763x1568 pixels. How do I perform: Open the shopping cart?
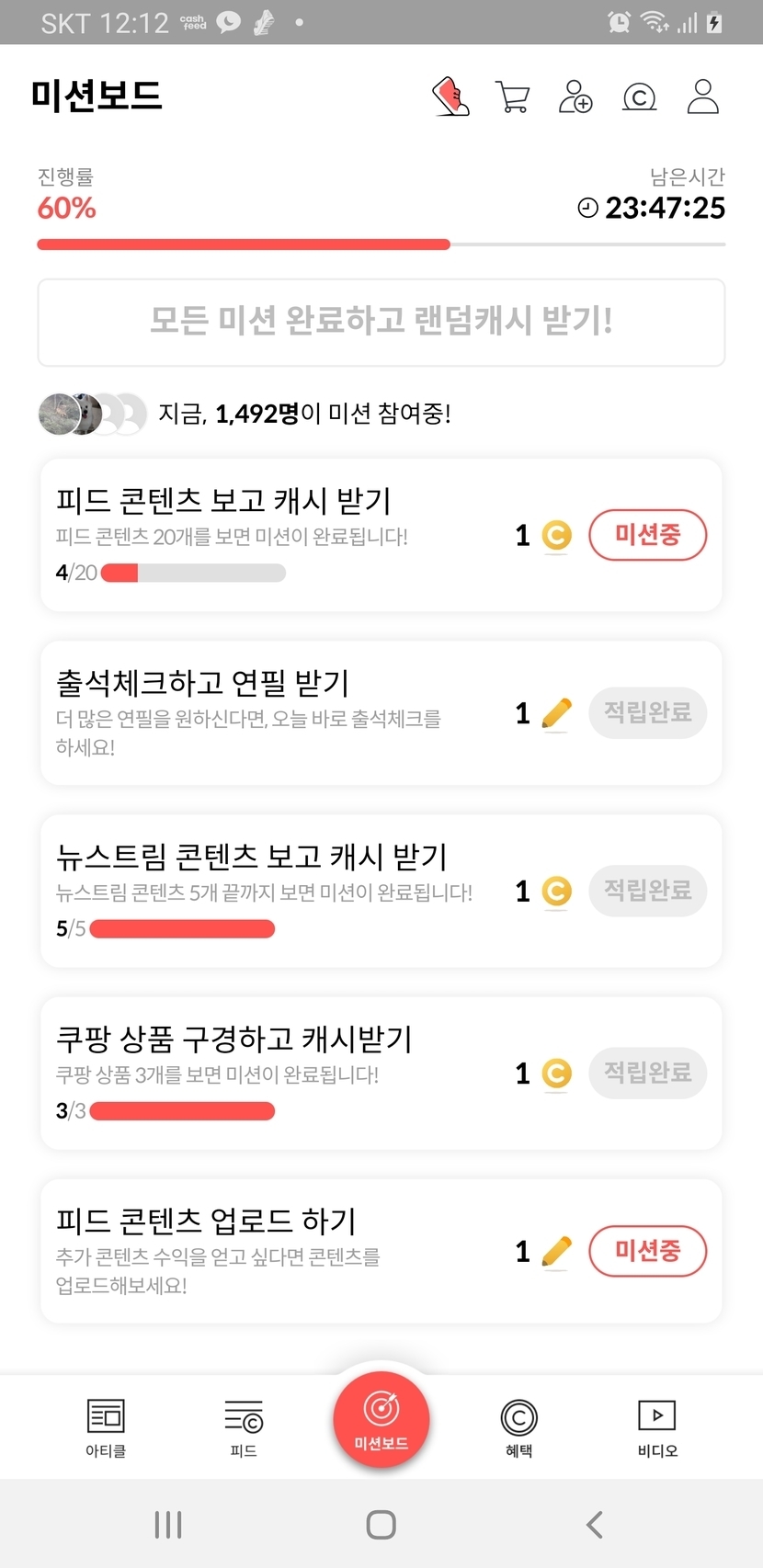[512, 97]
